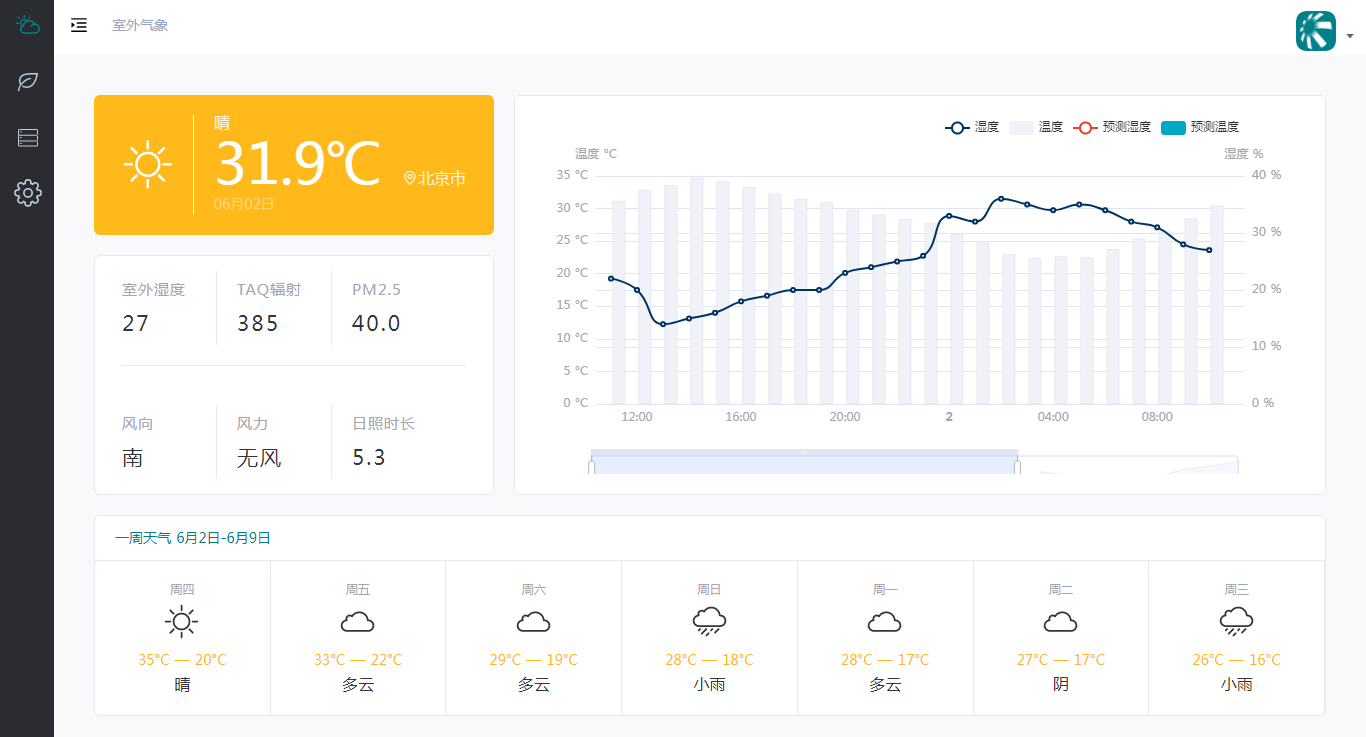Screen dimensions: 1366x737
Task: Click the rain cloud icon under 周日
Action: tap(709, 621)
